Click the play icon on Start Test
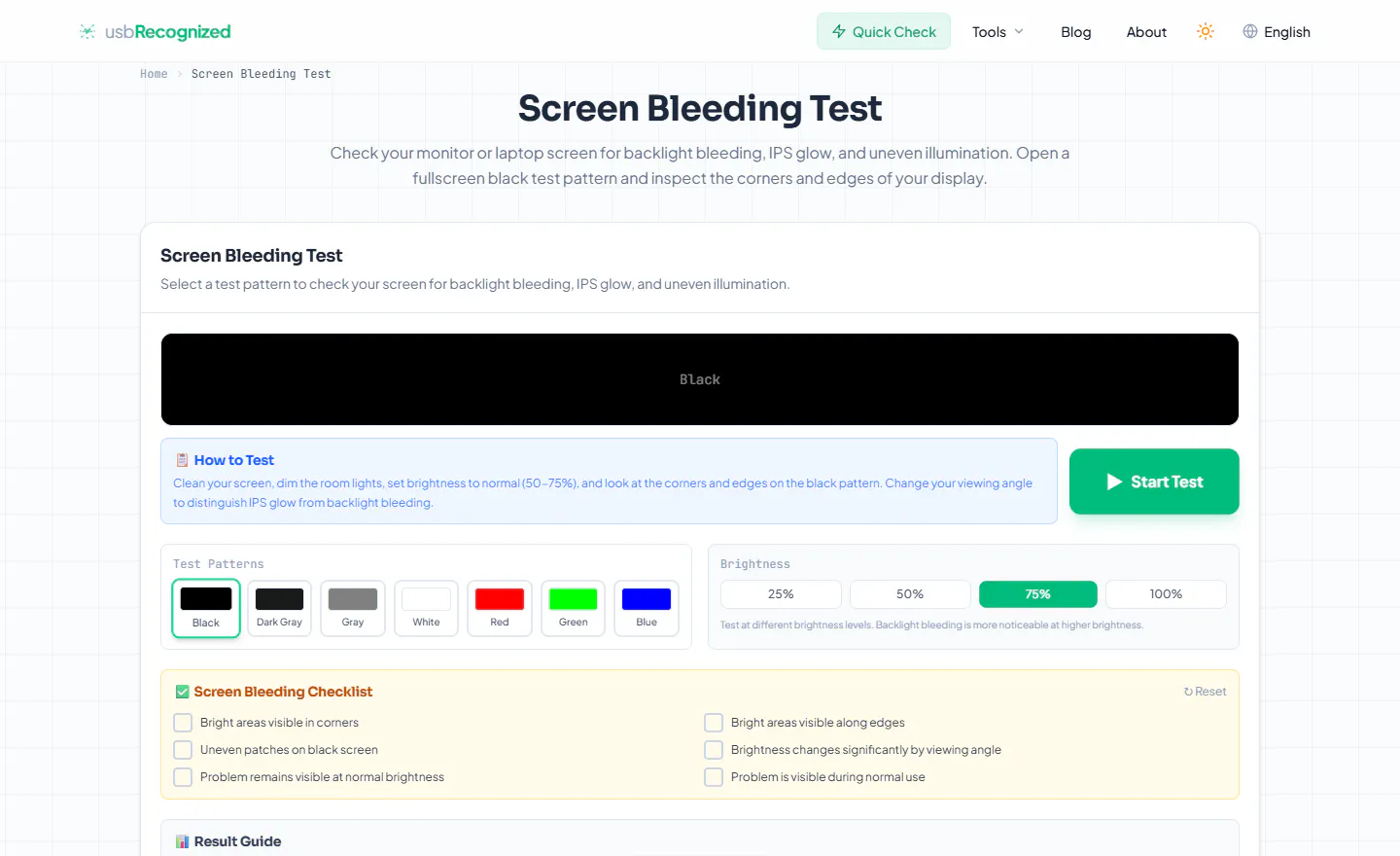The height and width of the screenshot is (856, 1400). pos(1114,481)
